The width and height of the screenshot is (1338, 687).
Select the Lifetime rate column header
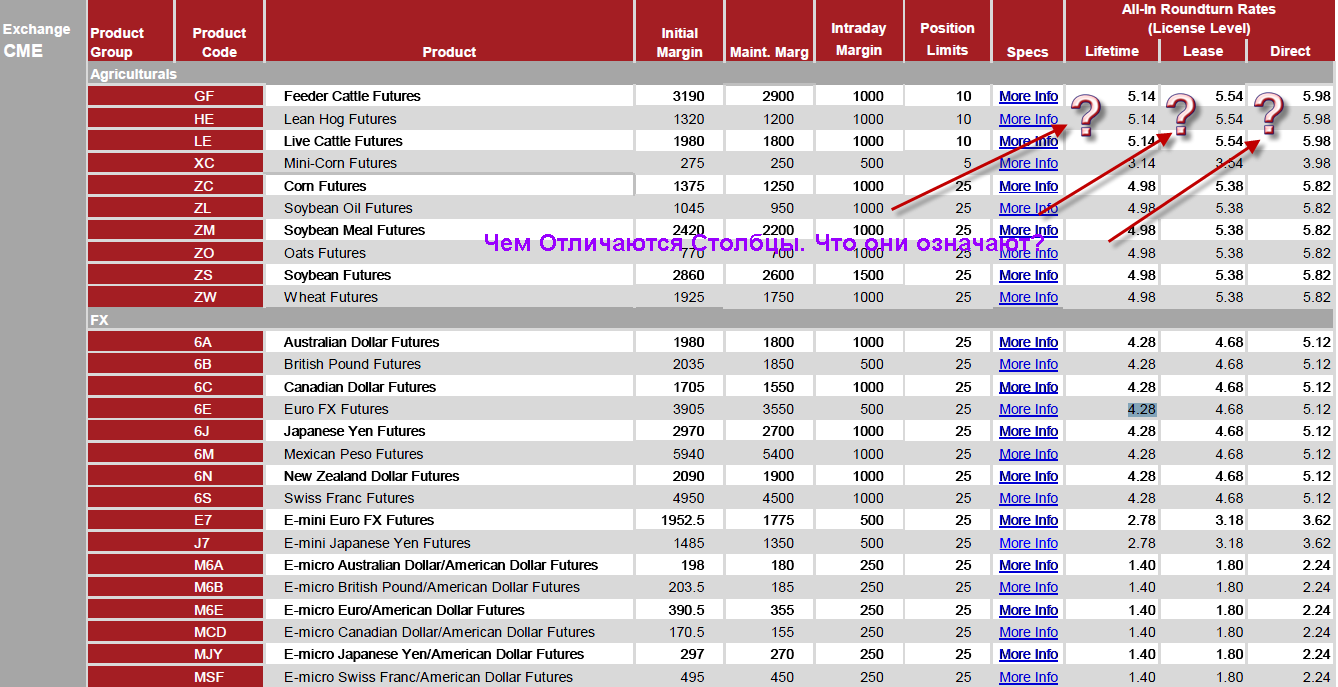tap(1111, 51)
